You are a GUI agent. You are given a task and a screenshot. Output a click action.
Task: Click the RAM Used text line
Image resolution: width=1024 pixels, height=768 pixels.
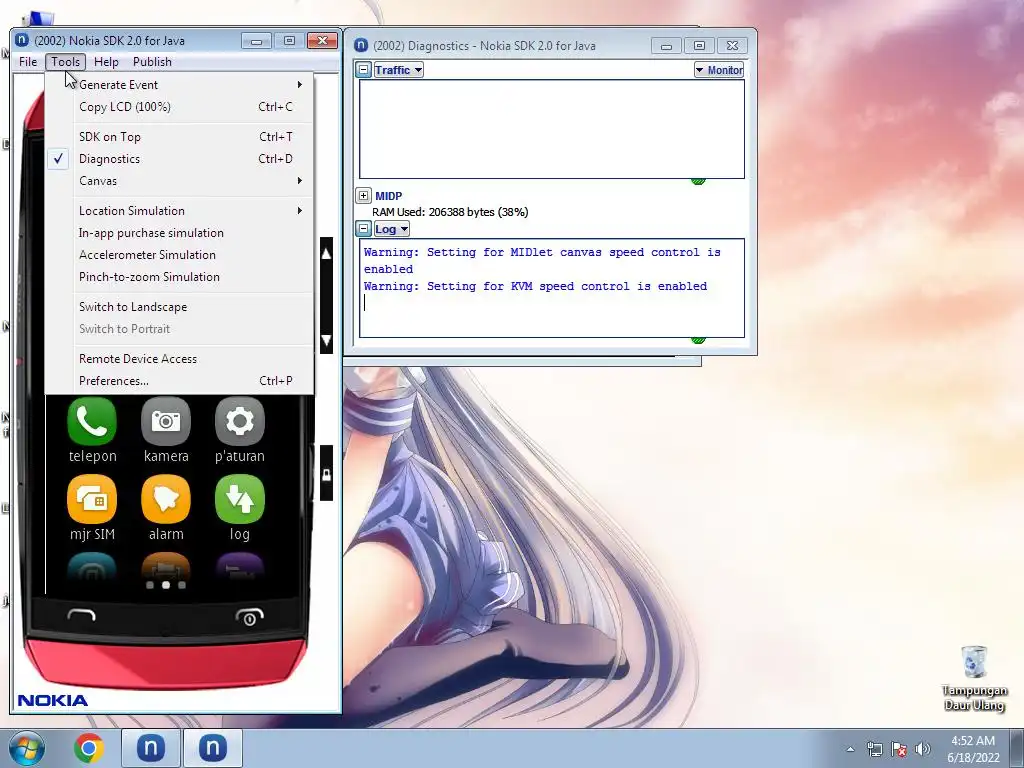[450, 212]
